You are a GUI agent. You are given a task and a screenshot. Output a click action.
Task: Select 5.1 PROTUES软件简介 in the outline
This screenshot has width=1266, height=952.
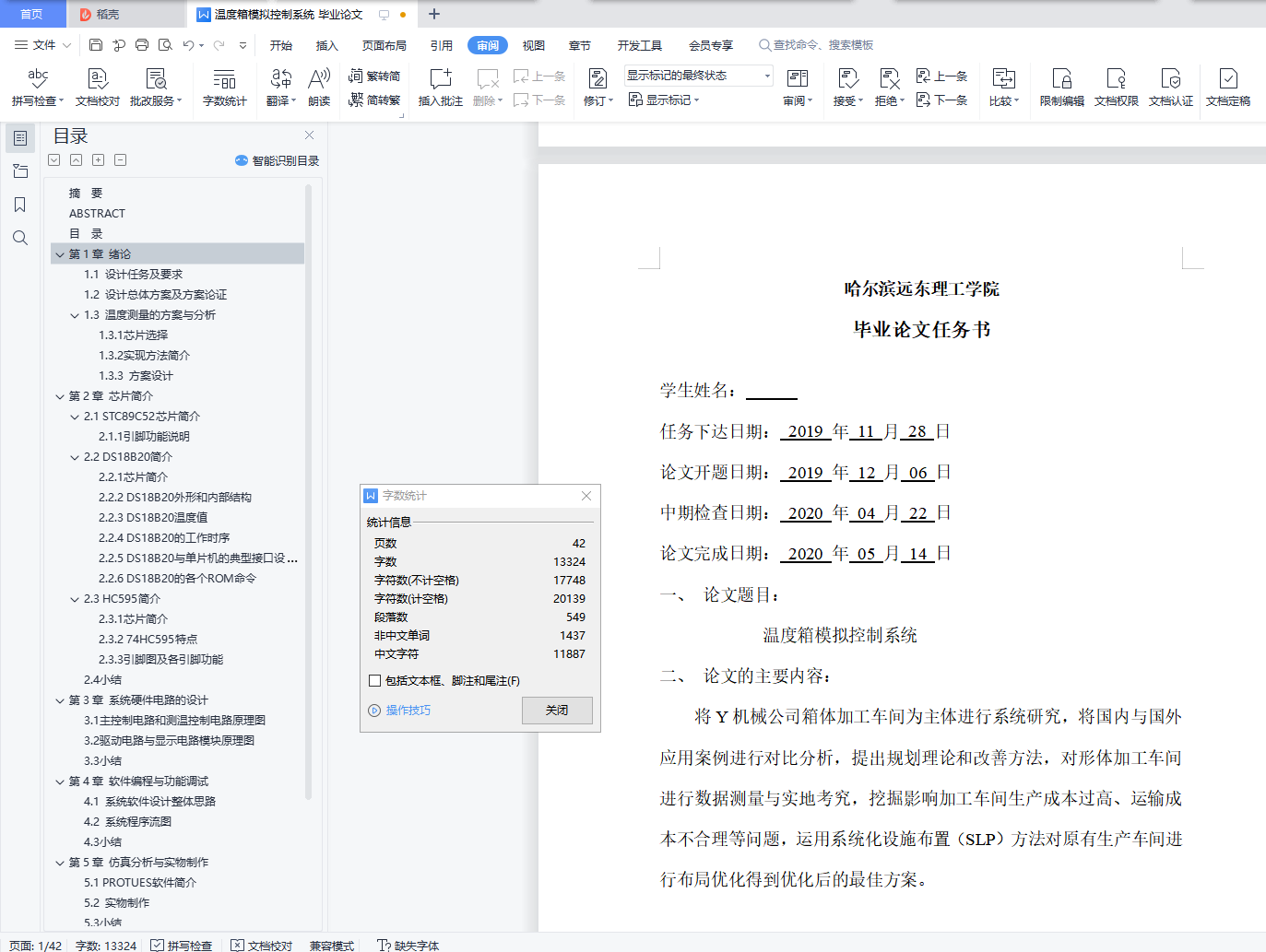pyautogui.click(x=140, y=883)
